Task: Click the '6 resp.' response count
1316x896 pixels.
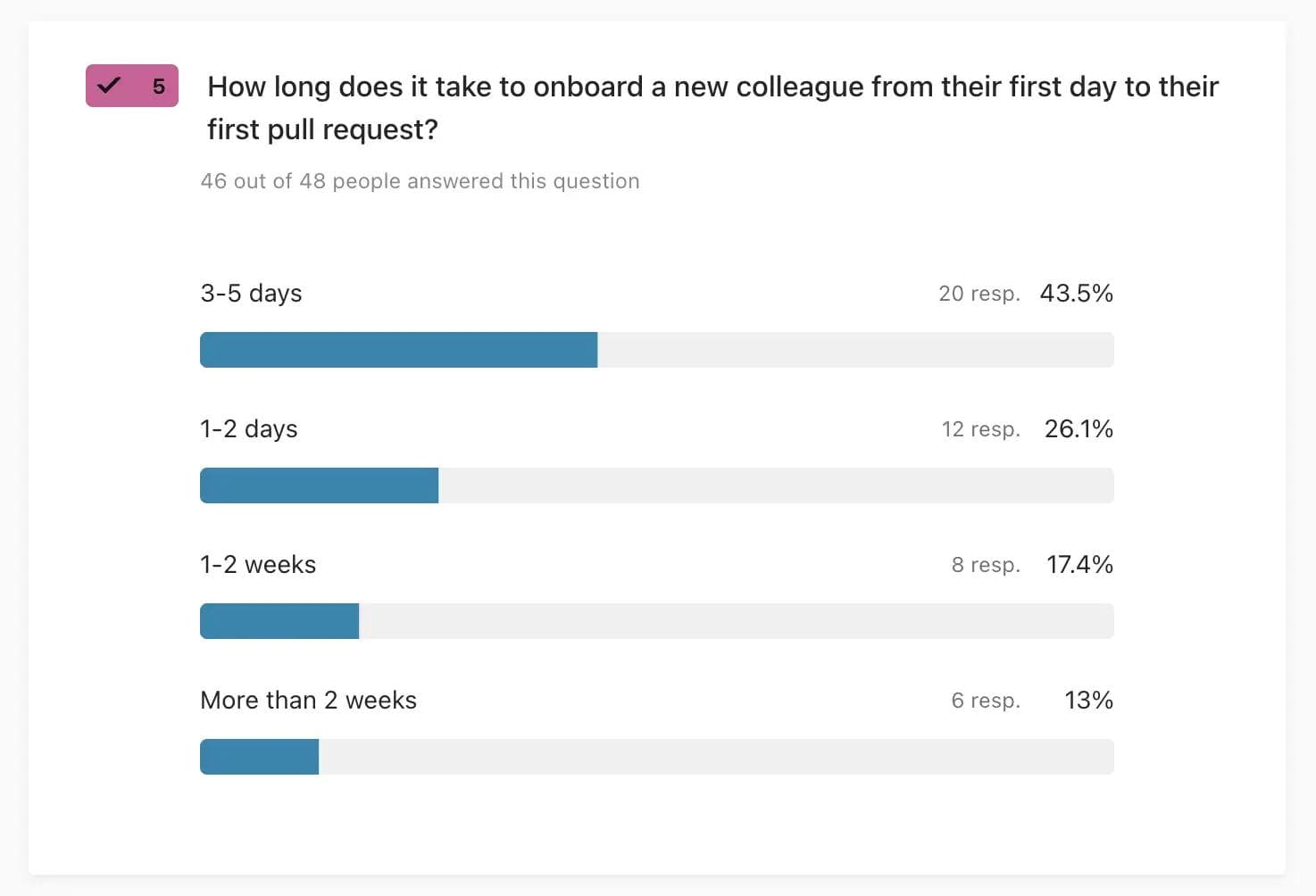Action: point(985,701)
